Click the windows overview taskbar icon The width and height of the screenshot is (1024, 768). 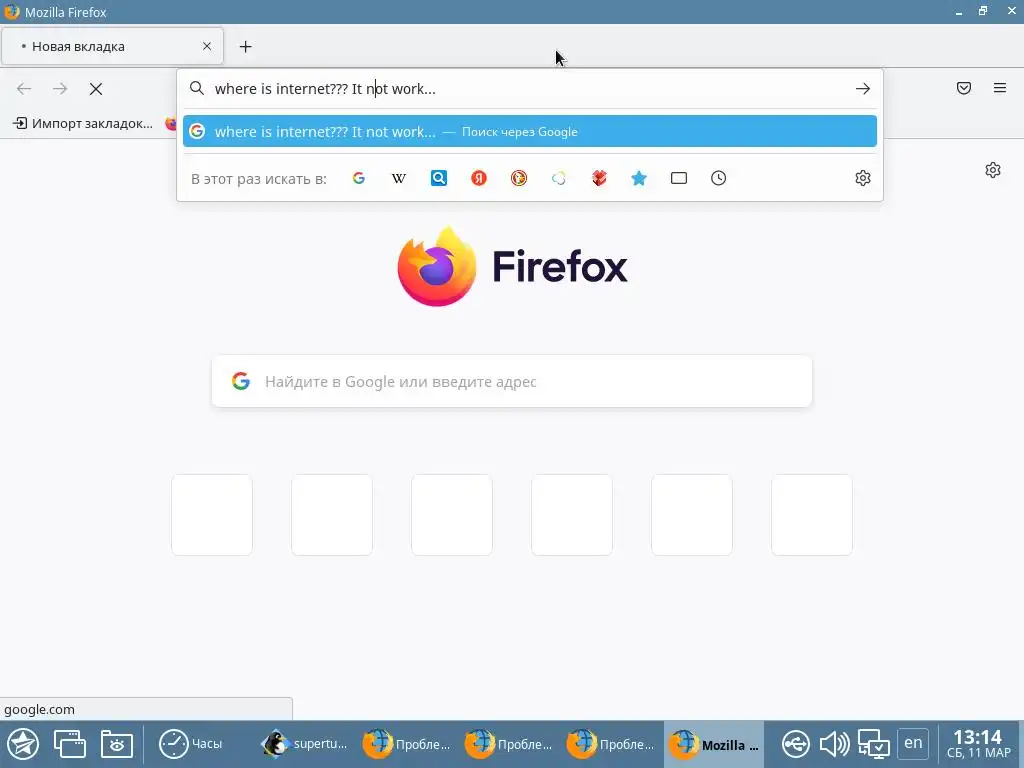coord(69,744)
